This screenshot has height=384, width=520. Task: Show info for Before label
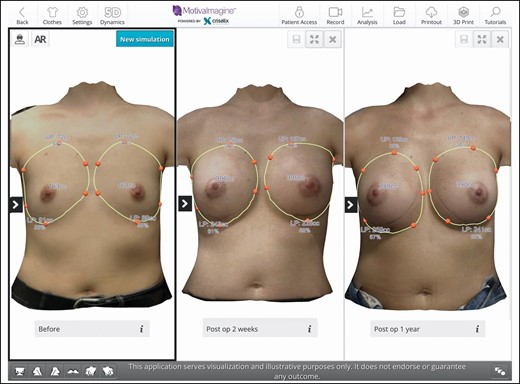point(141,329)
